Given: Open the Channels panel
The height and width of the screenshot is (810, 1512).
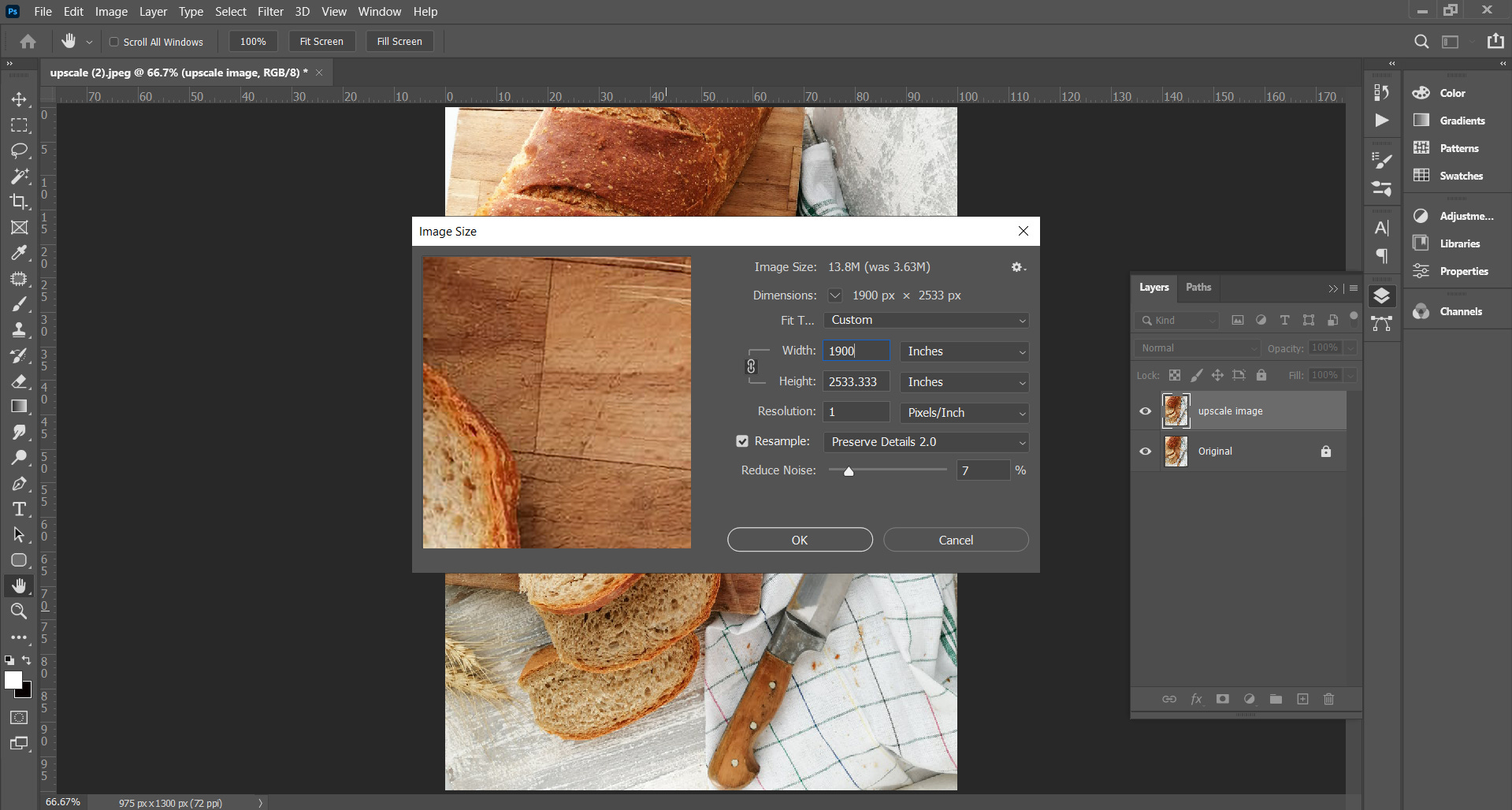Looking at the screenshot, I should pos(1463,310).
